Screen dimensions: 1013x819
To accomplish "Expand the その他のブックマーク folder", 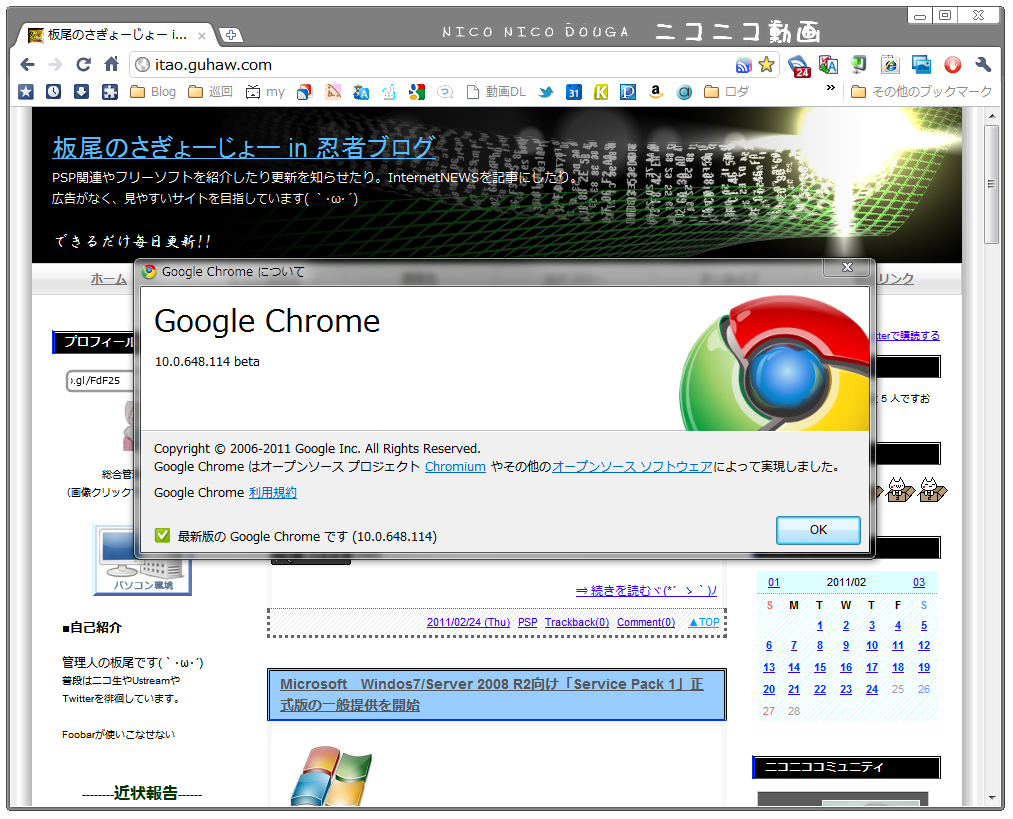I will (921, 92).
